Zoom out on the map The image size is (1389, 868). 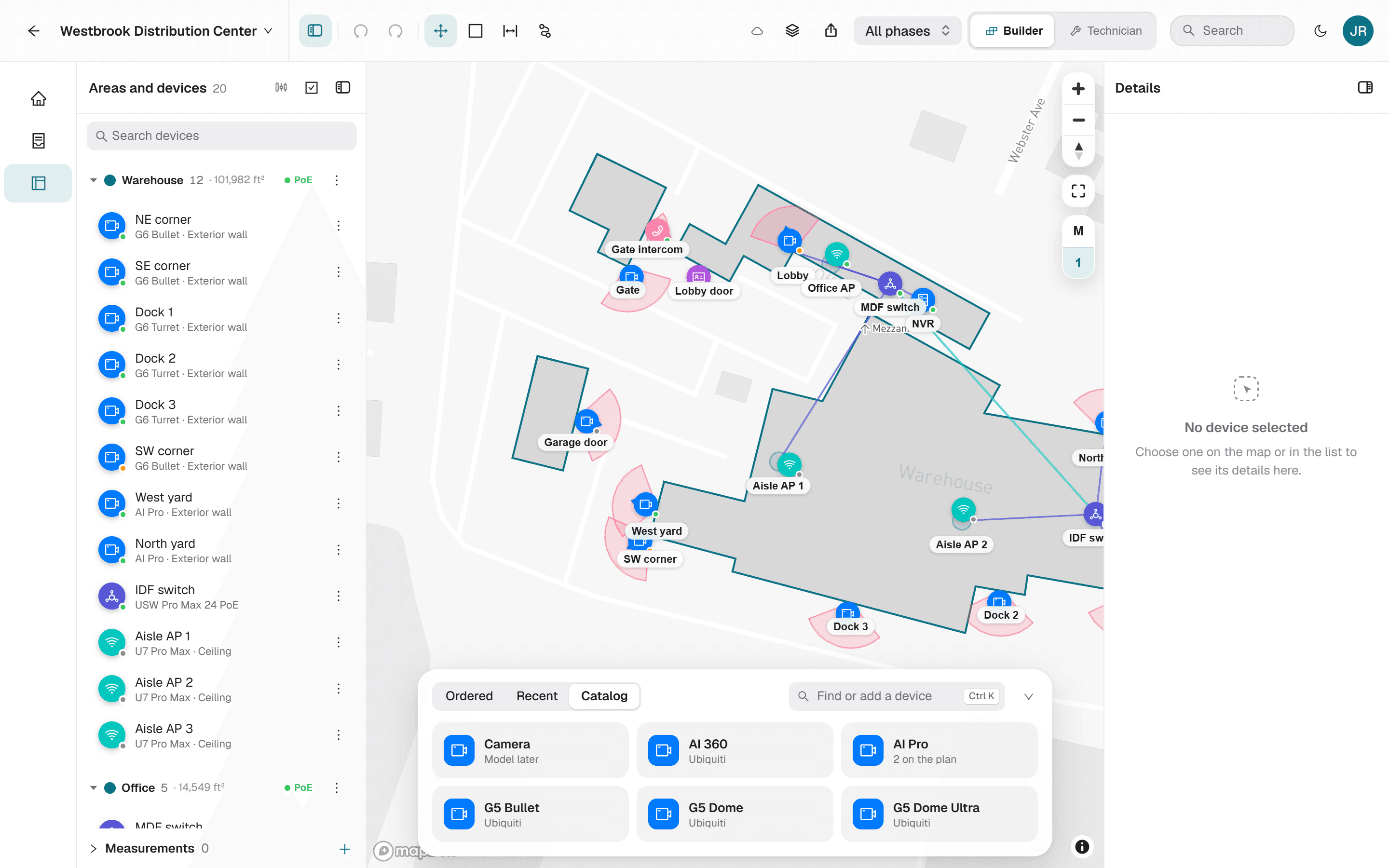(x=1078, y=120)
